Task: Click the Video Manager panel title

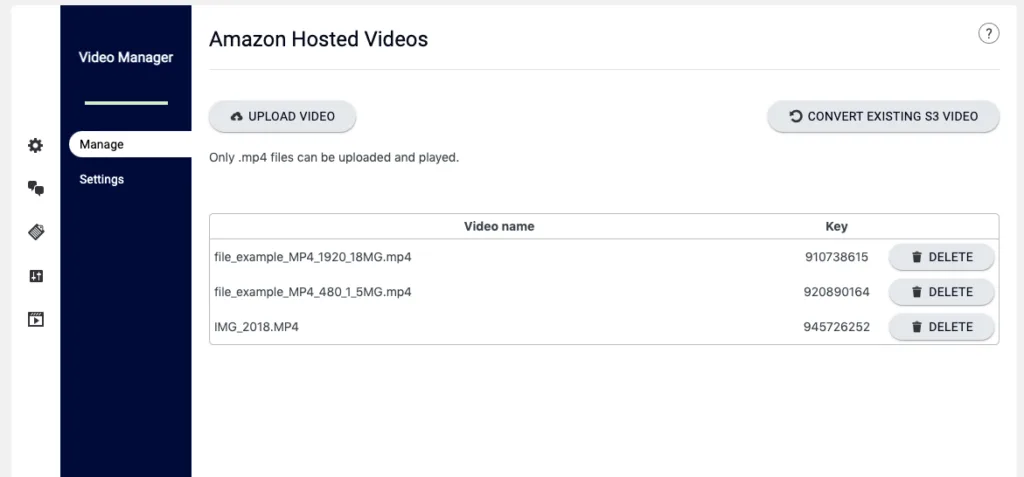Action: tap(126, 58)
